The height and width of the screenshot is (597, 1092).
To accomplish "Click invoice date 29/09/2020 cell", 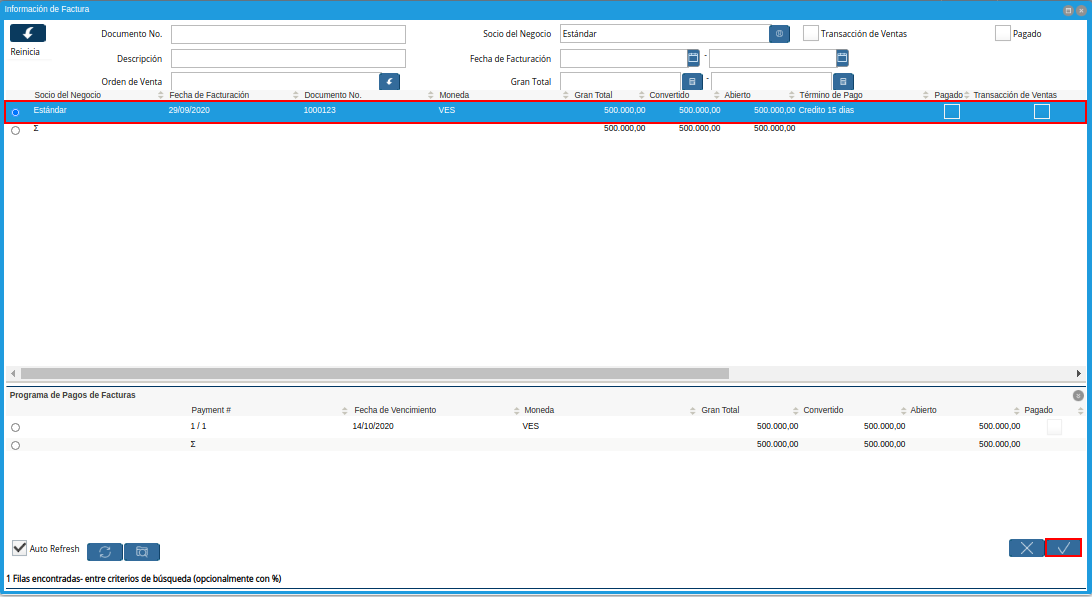I will [189, 110].
